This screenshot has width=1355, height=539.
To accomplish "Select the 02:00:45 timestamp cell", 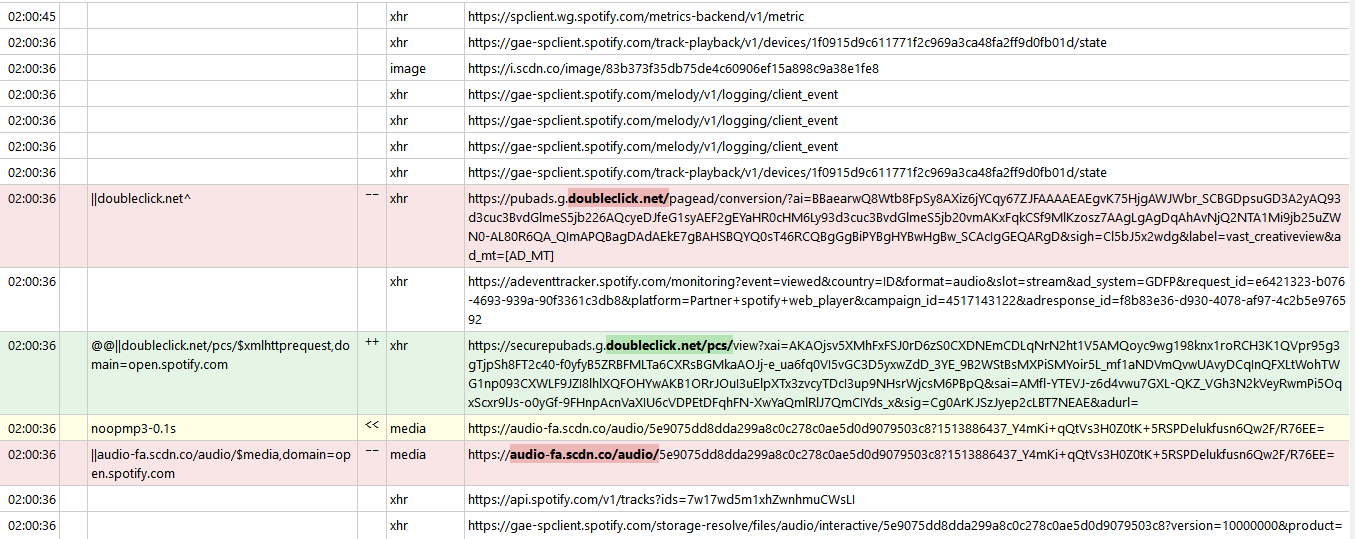I will click(31, 17).
